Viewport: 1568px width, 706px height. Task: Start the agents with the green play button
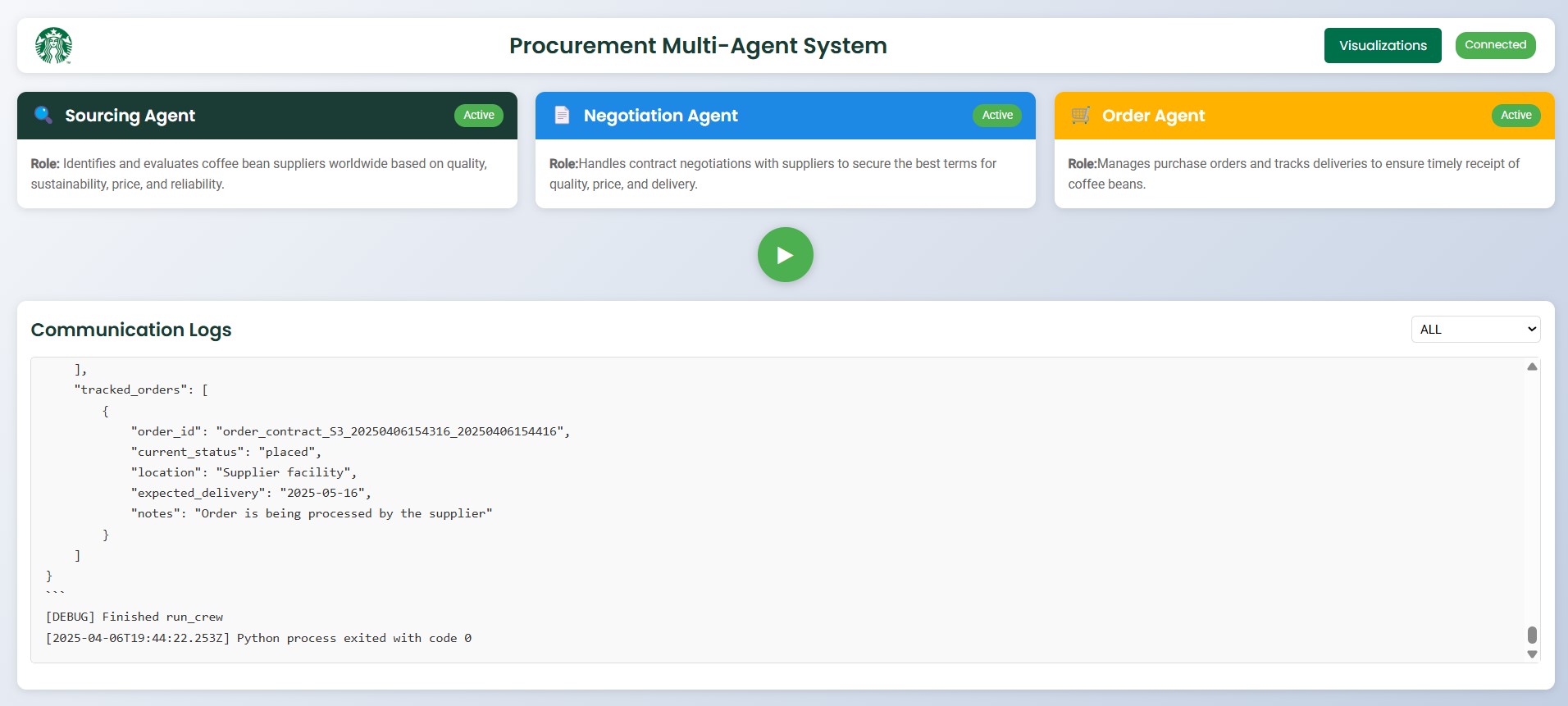coord(785,255)
